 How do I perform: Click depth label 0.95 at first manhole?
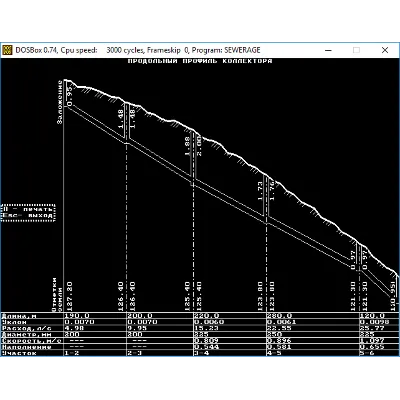(x=70, y=97)
